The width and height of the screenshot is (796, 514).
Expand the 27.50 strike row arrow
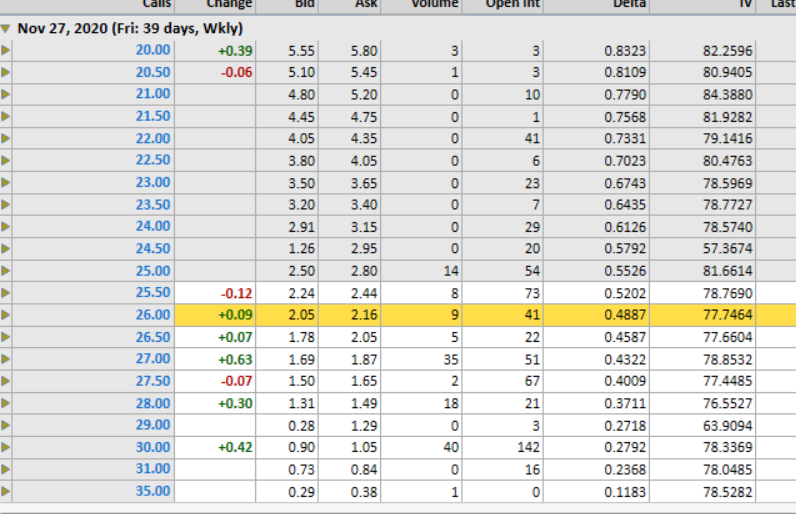tap(6, 381)
